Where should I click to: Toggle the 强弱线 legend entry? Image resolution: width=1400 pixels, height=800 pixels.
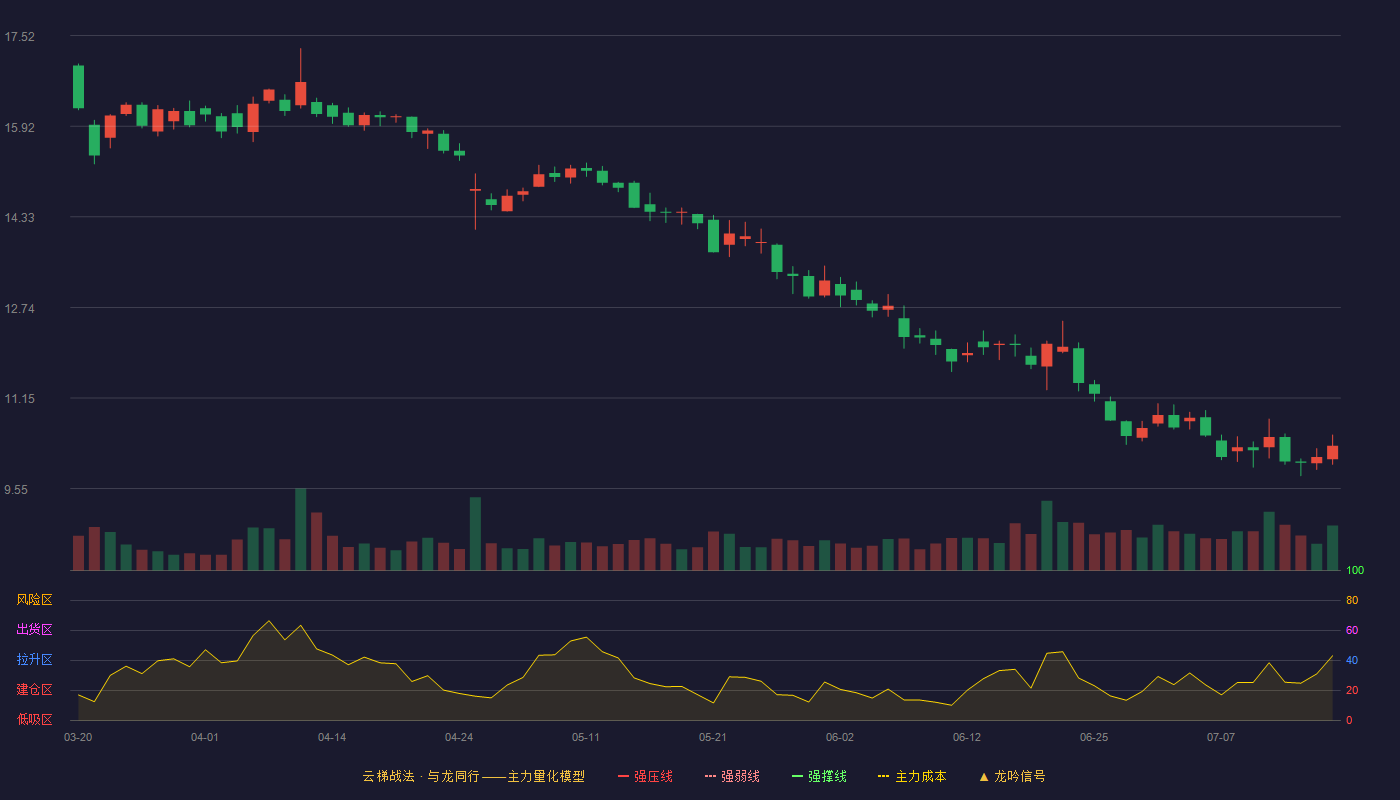pos(732,776)
